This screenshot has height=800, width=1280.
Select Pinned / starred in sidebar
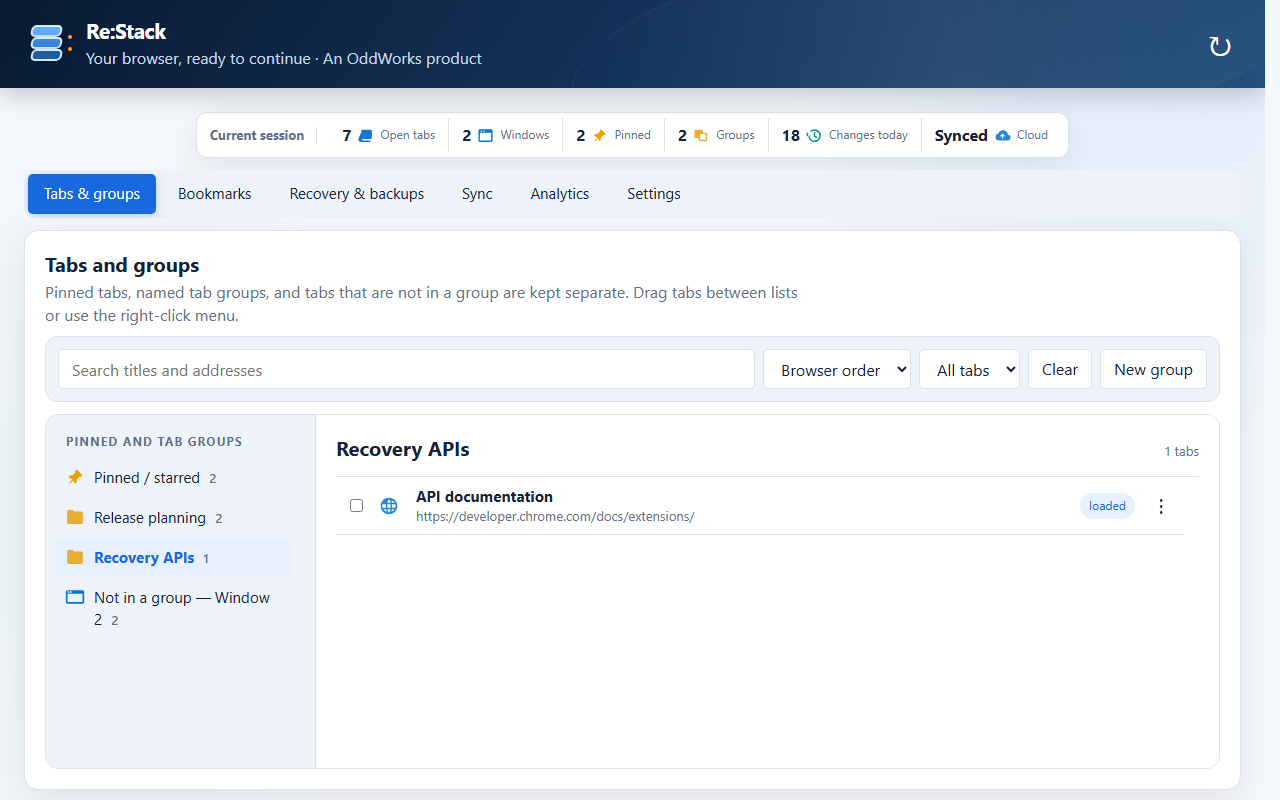173,478
